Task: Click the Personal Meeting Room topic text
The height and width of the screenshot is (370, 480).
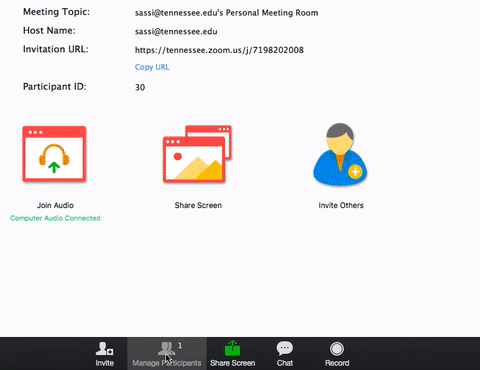Action: pos(226,13)
